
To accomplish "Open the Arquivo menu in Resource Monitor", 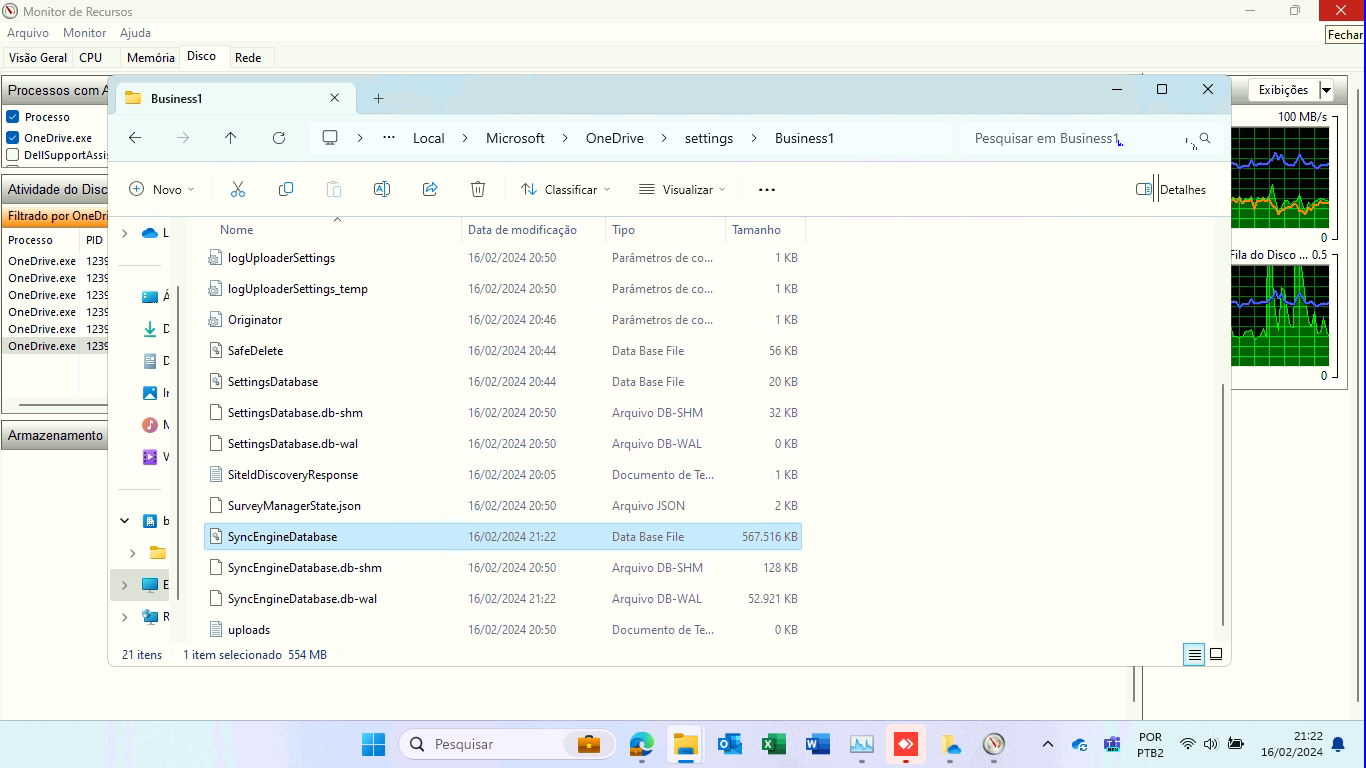I will [28, 33].
